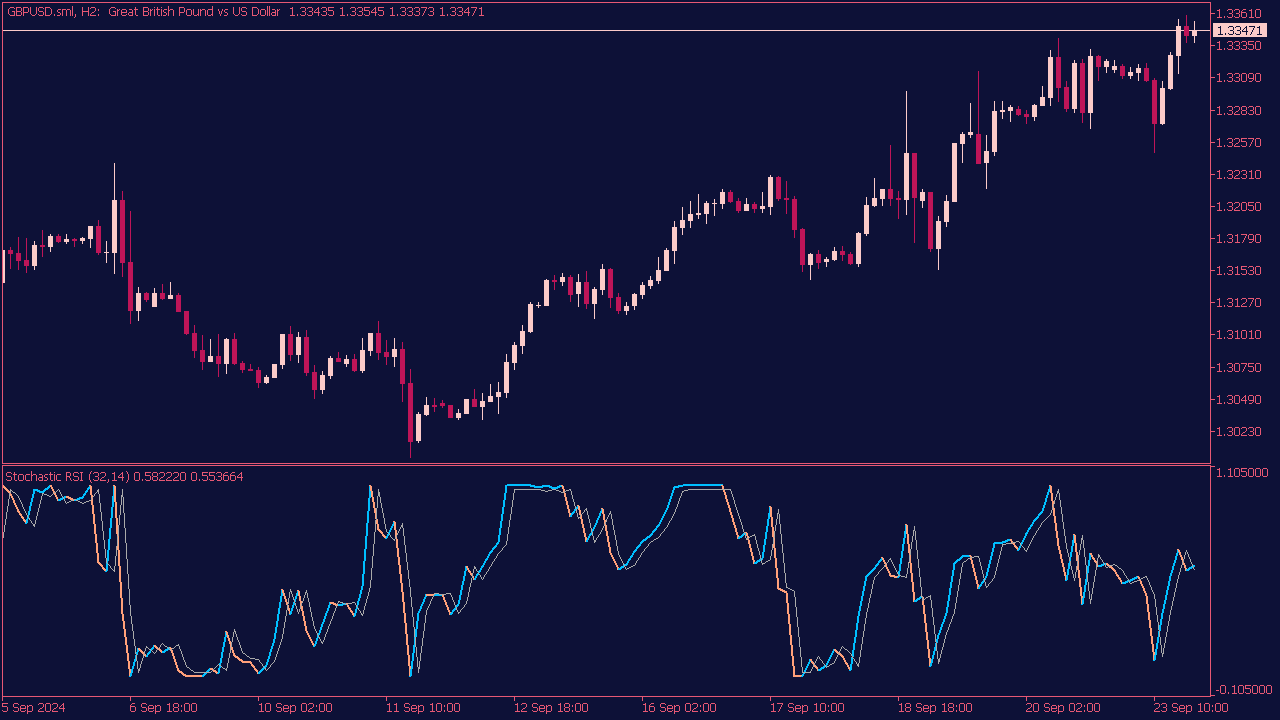1280x720 pixels.
Task: Click the 10 Sep 02:00 time label
Action: pos(294,707)
